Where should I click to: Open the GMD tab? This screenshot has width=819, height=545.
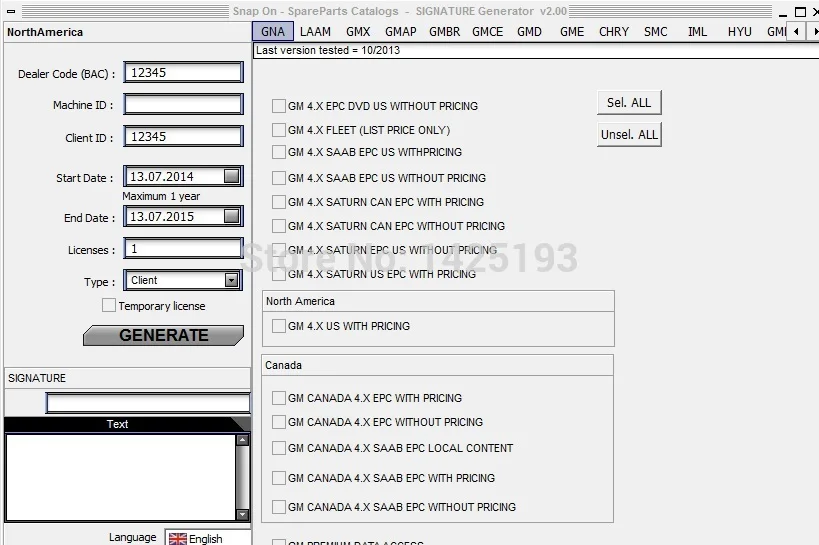pyautogui.click(x=529, y=31)
